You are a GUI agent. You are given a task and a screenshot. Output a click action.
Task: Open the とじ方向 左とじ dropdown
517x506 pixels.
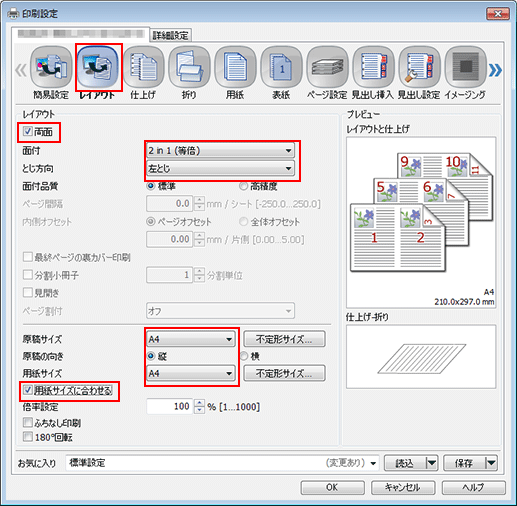220,169
